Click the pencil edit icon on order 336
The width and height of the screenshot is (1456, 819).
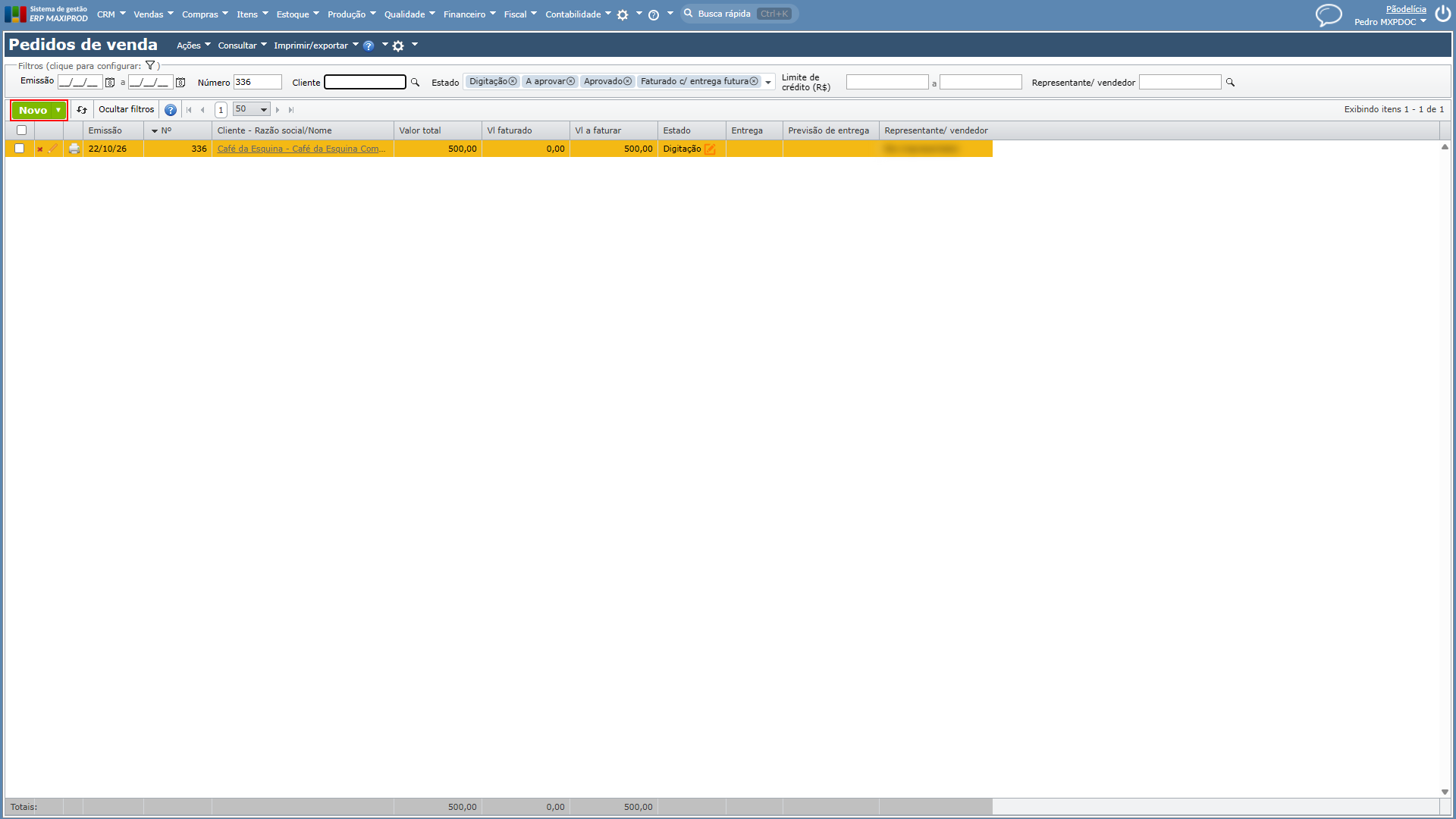pyautogui.click(x=52, y=149)
